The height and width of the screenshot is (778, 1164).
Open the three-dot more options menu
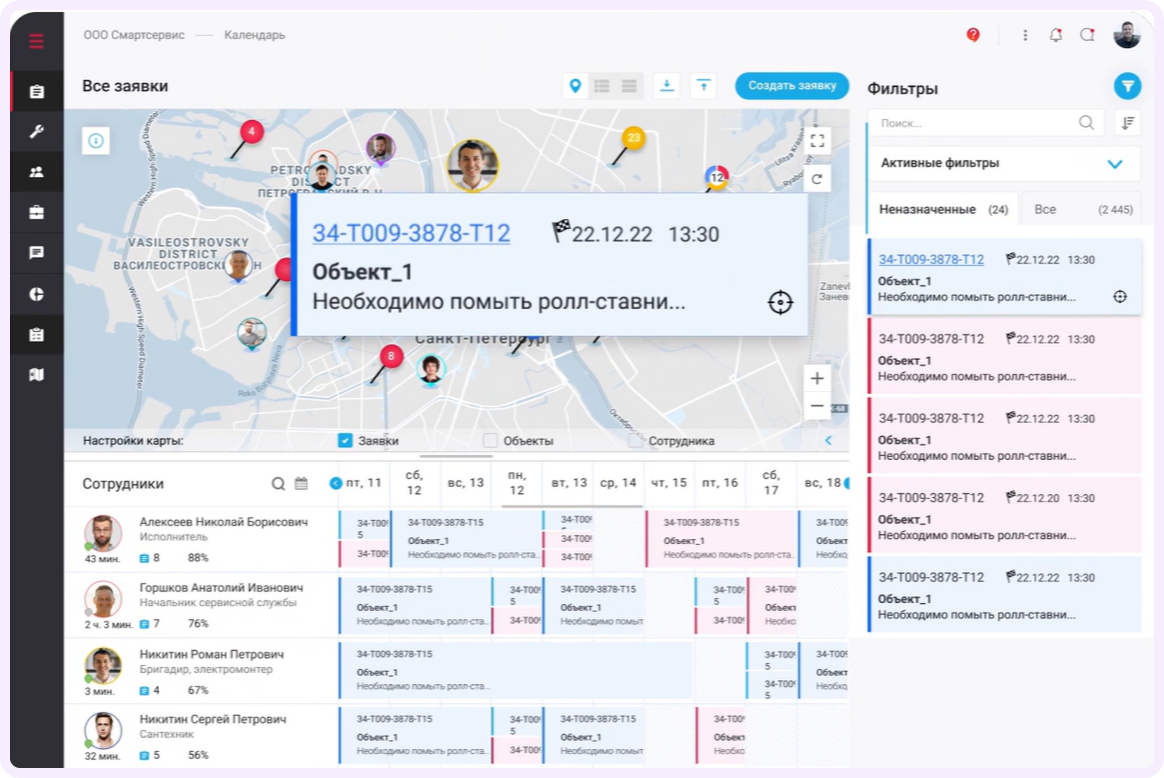pos(1025,35)
